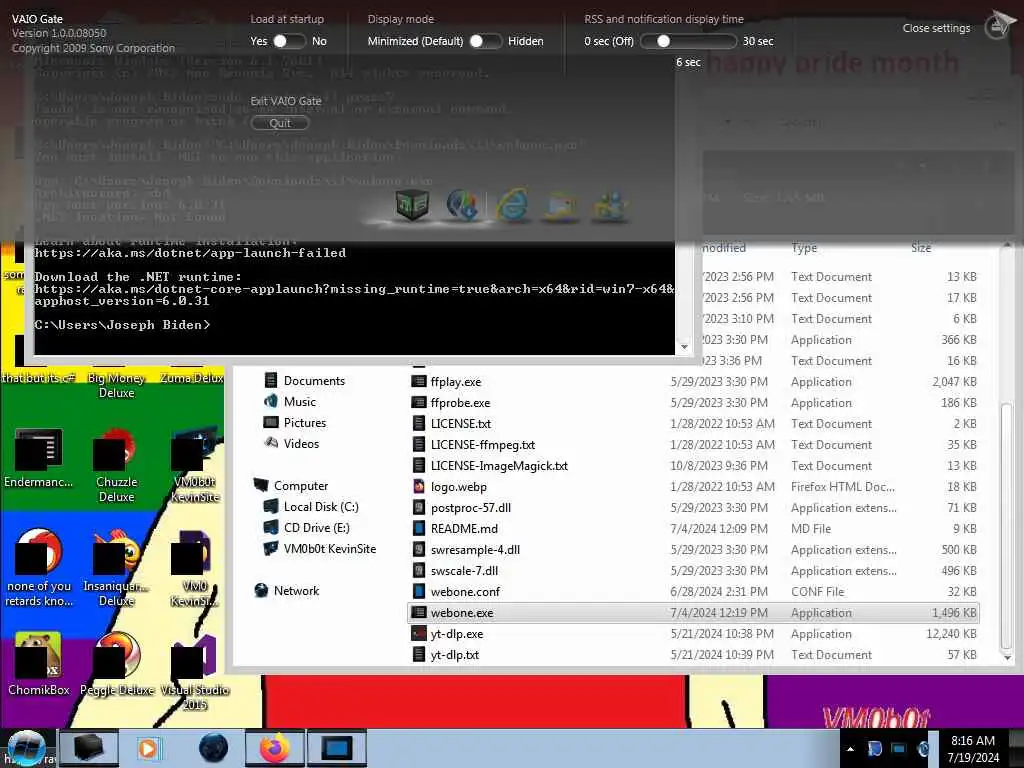The image size is (1024, 768).
Task: Open Insaniquarium Deluxe desktop shortcut
Action: point(116,568)
